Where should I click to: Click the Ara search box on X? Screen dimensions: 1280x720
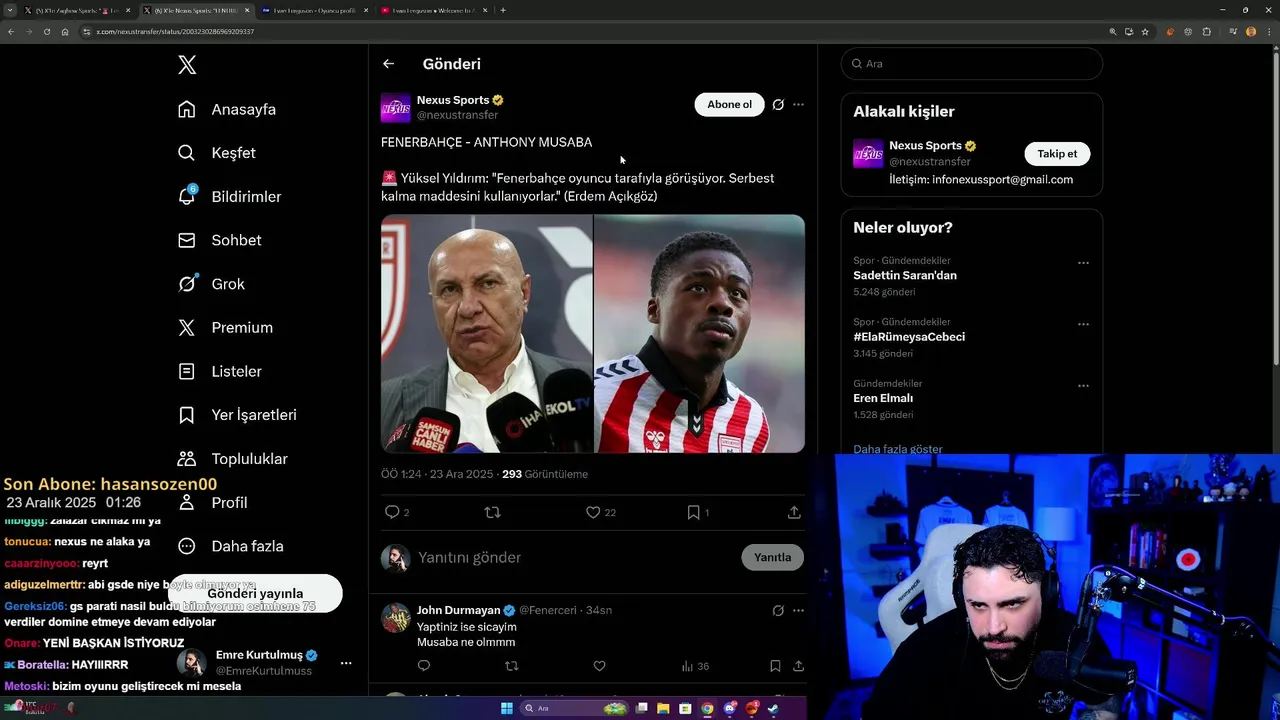tap(971, 63)
